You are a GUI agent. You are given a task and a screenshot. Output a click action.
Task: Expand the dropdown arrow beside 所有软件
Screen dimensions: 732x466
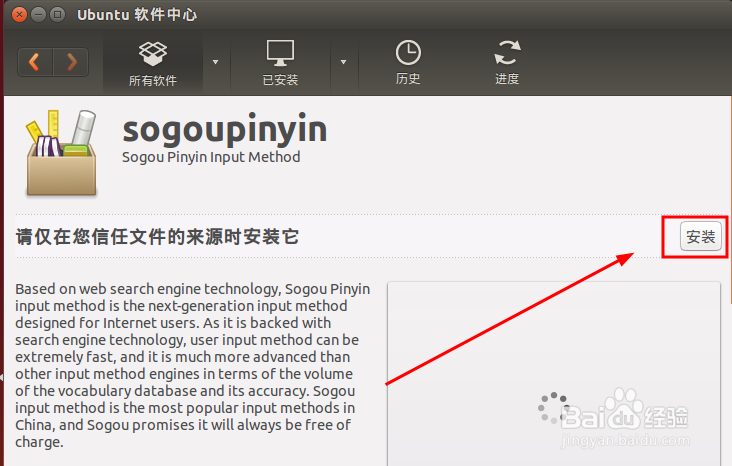tap(215, 62)
